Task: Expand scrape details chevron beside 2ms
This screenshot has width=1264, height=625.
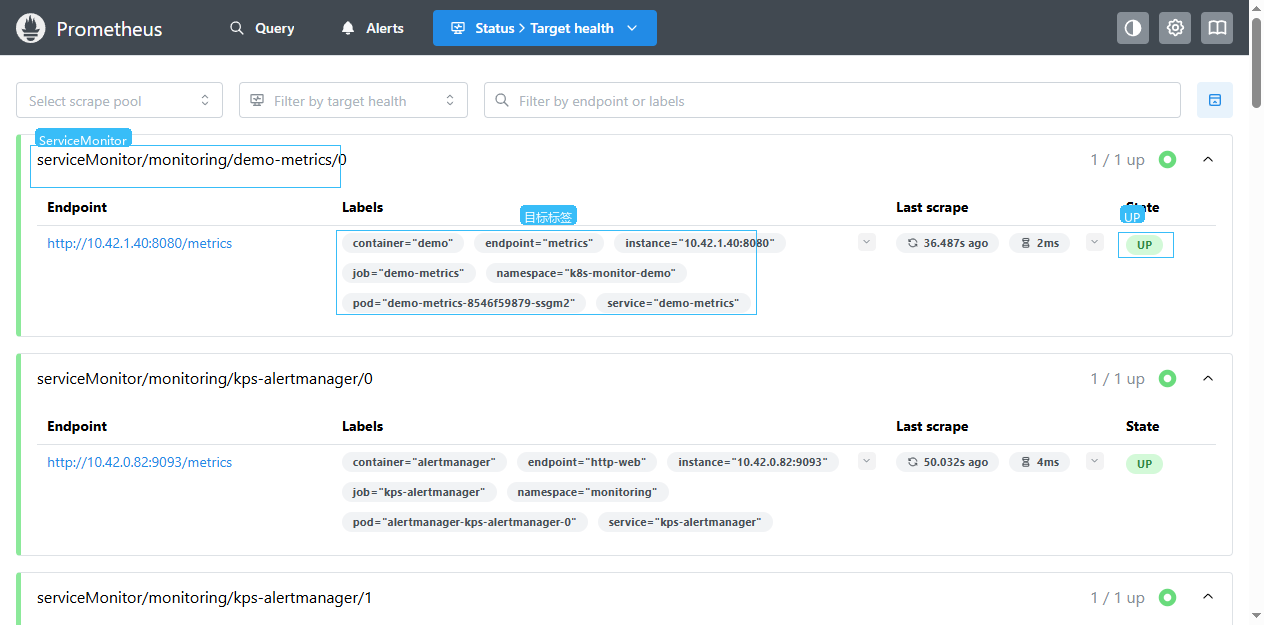Action: click(1095, 242)
